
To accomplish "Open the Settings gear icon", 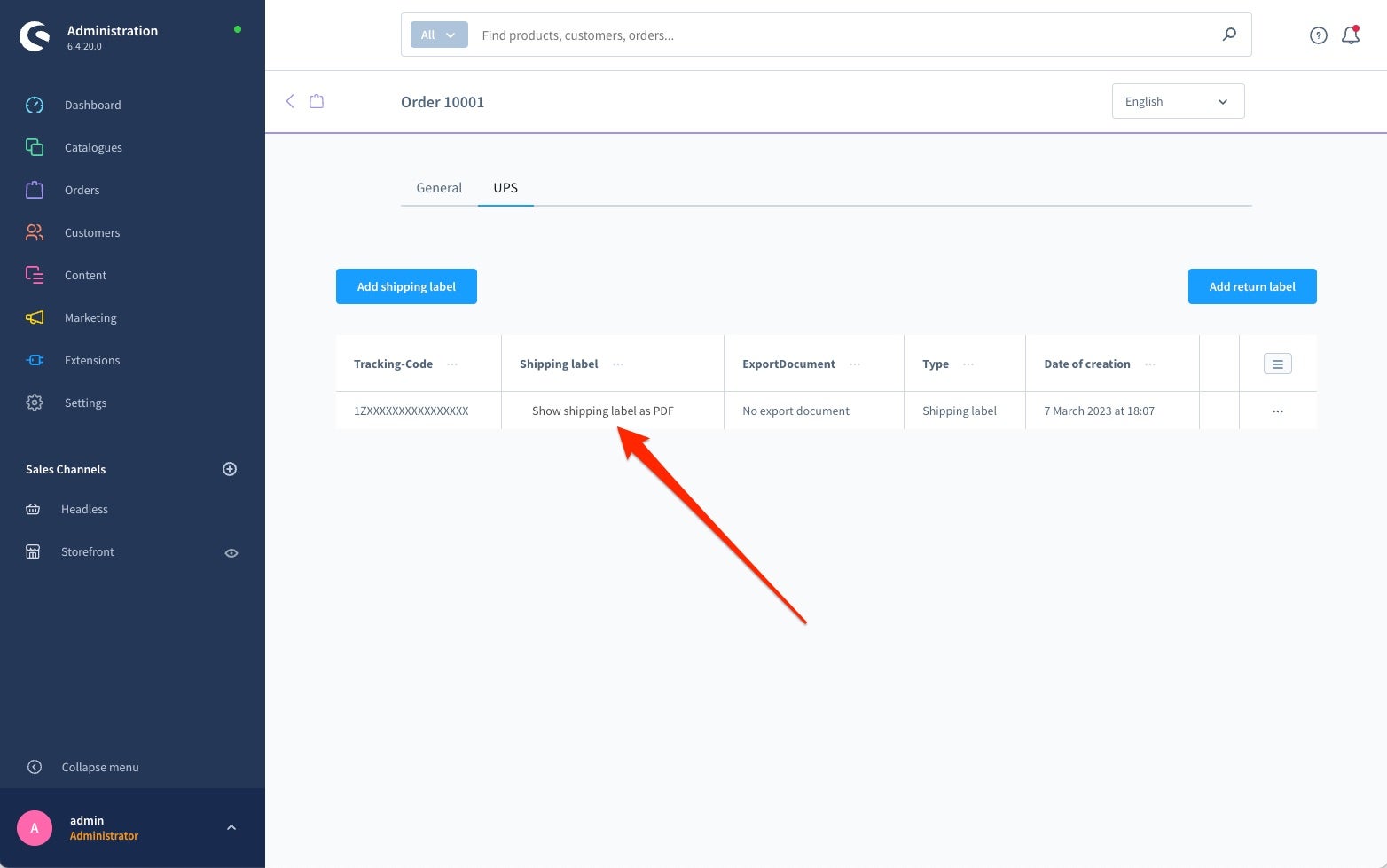I will pos(35,403).
